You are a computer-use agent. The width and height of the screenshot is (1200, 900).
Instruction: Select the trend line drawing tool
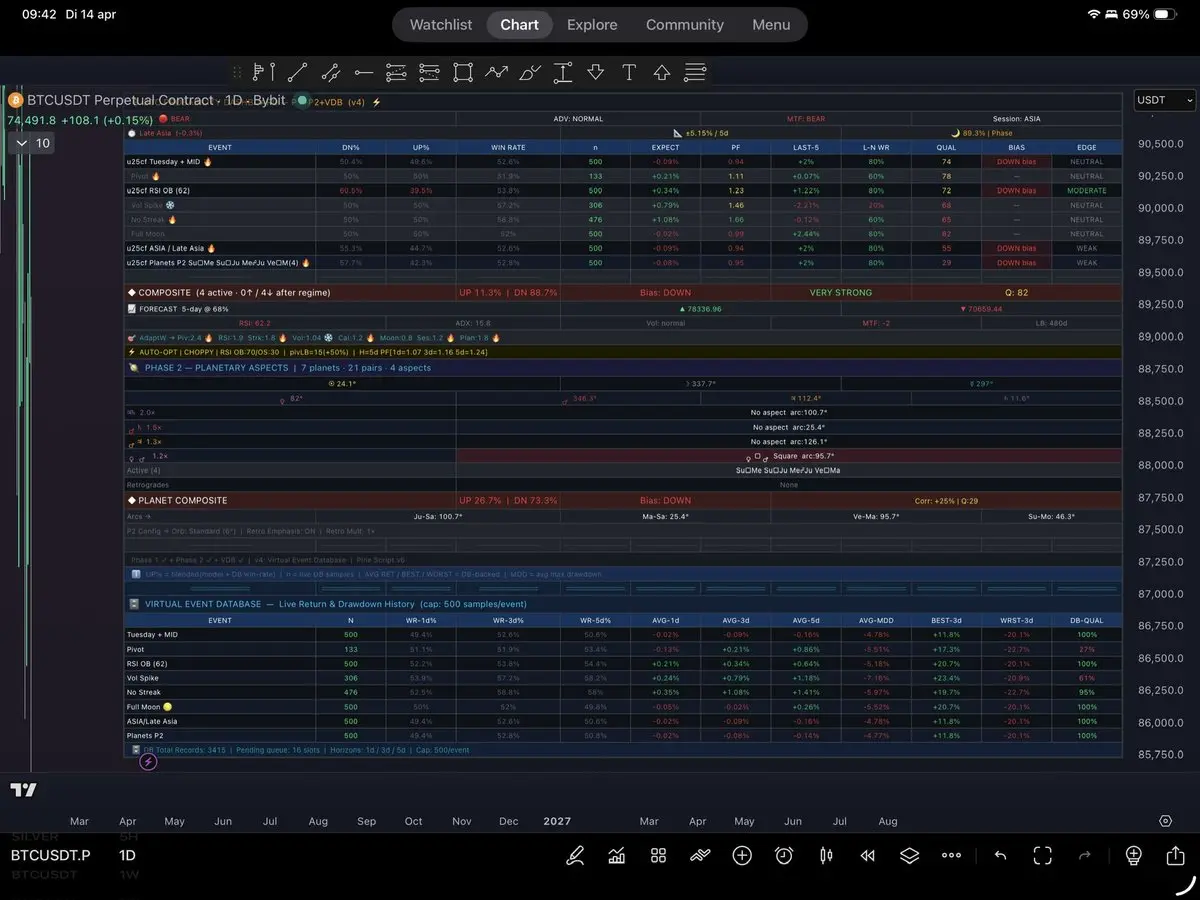point(297,72)
